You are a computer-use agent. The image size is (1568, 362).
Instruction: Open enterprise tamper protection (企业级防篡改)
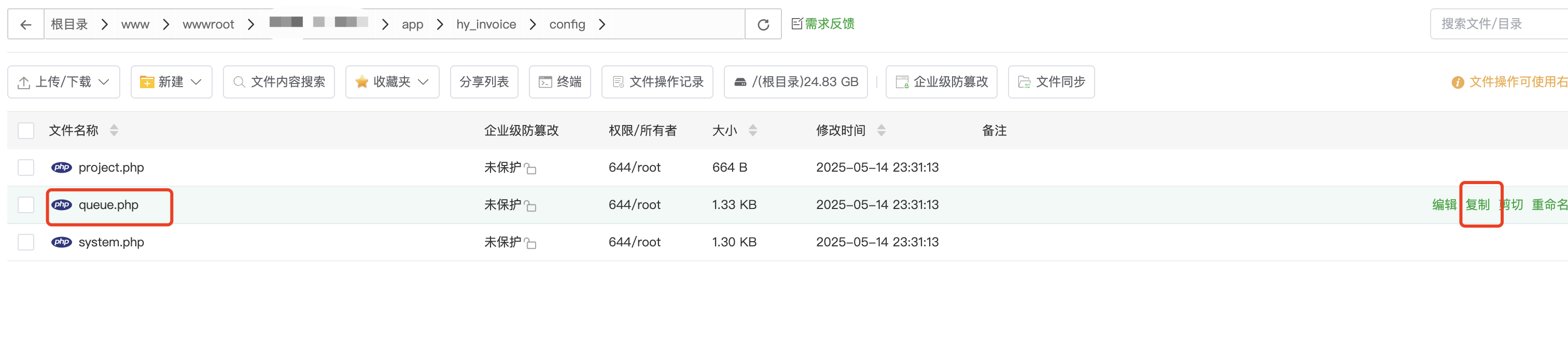coord(941,82)
